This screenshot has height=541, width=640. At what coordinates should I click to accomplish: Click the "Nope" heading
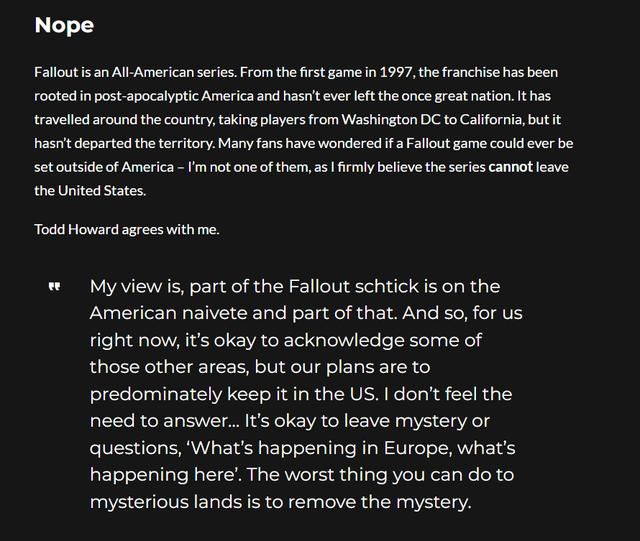pyautogui.click(x=64, y=25)
